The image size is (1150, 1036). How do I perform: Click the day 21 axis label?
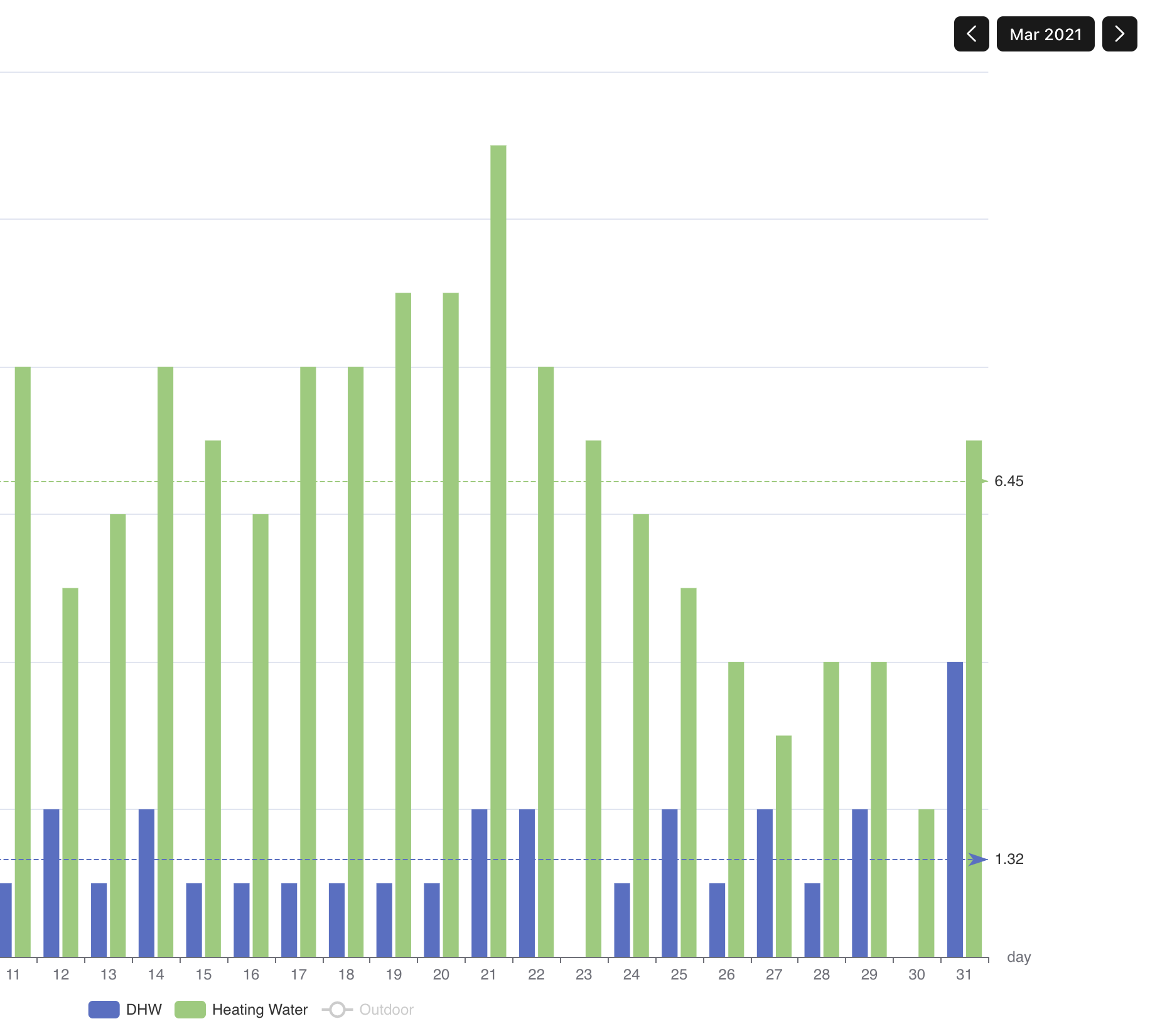pyautogui.click(x=488, y=975)
